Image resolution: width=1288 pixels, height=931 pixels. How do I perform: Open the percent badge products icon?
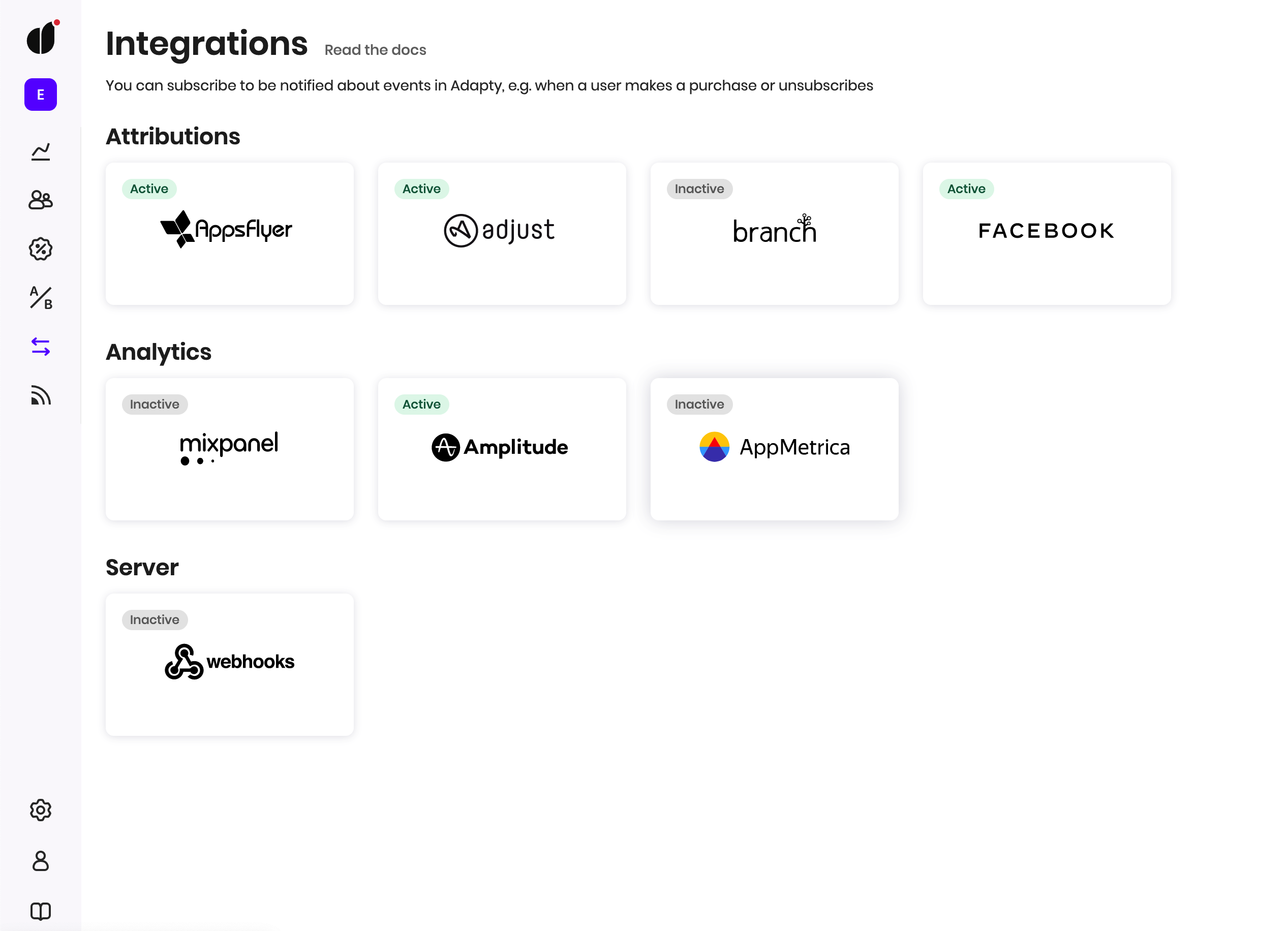click(40, 249)
